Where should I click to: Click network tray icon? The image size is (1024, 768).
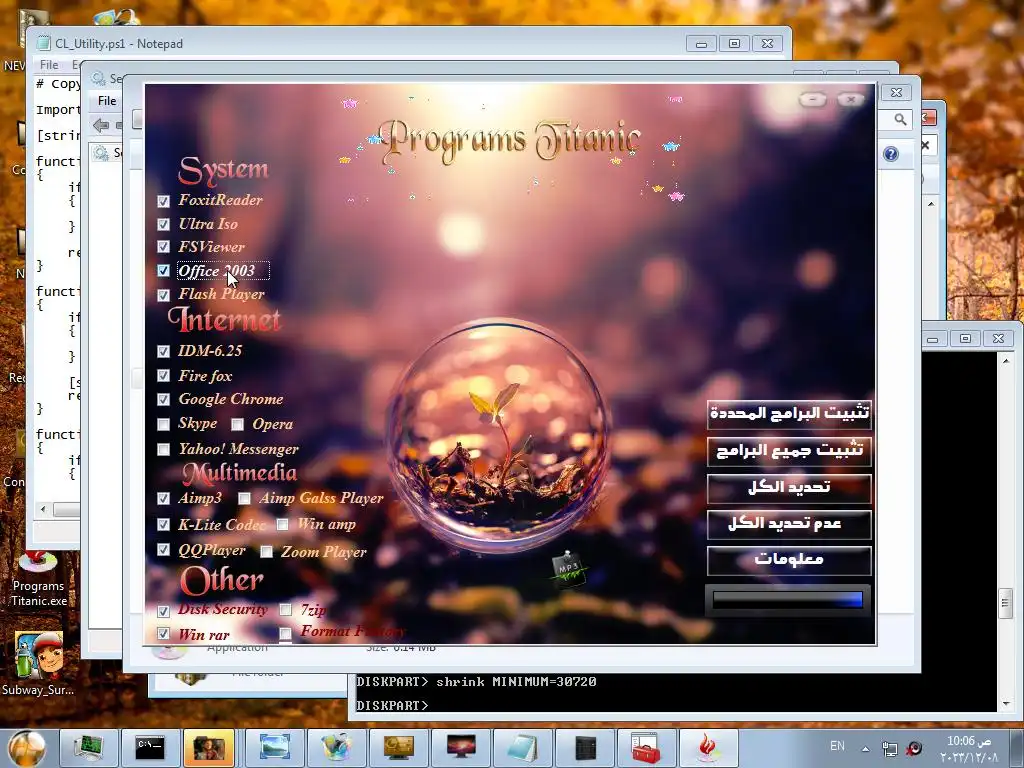[889, 748]
